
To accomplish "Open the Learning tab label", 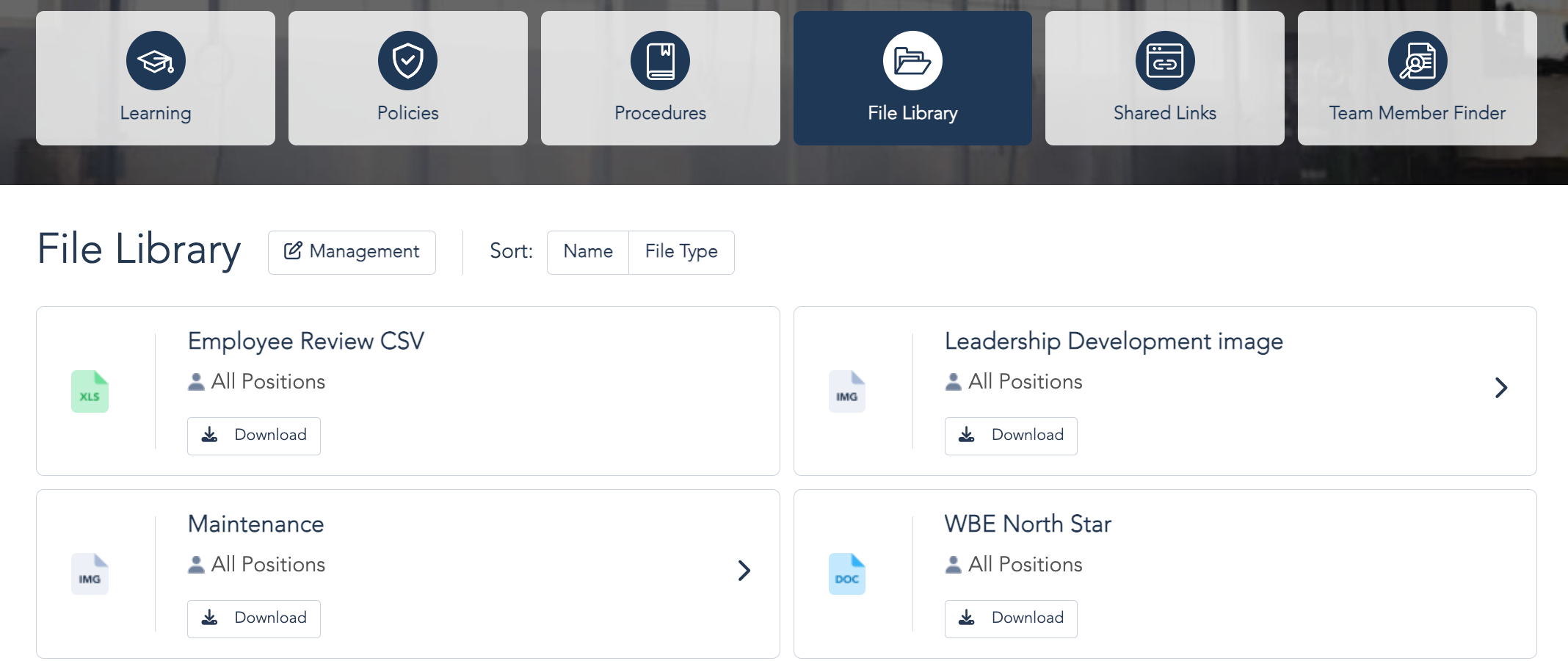I will pyautogui.click(x=156, y=113).
